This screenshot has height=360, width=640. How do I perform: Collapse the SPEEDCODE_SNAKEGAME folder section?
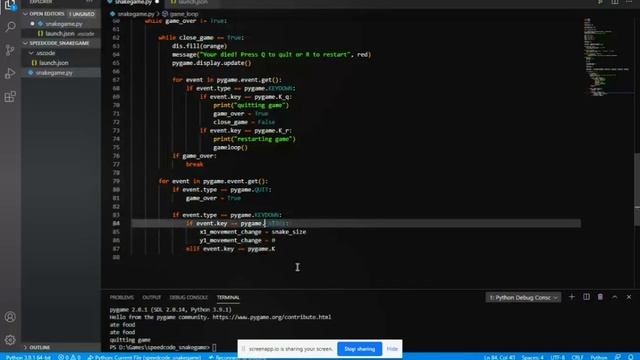[x=61, y=43]
